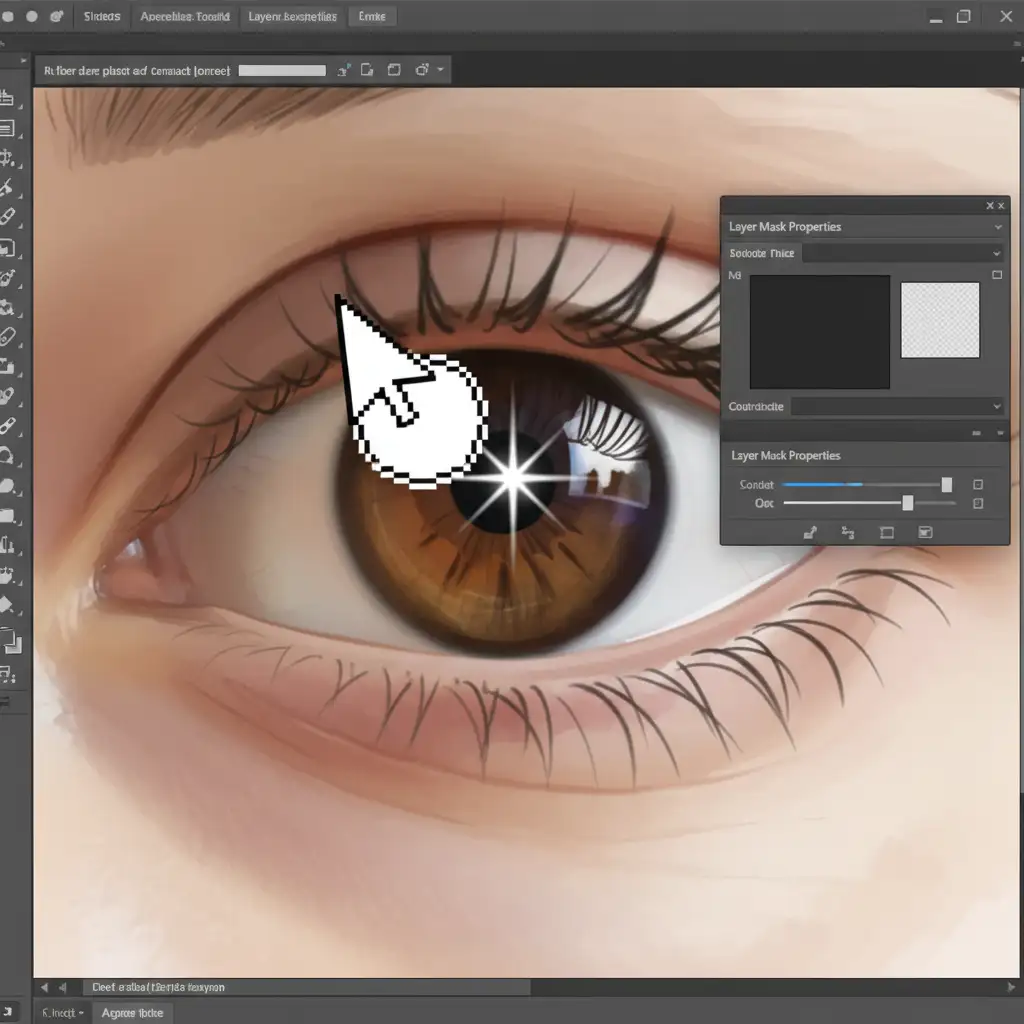The height and width of the screenshot is (1024, 1024).
Task: Open the 'Sirleds' menu in top bar
Action: coord(101,17)
